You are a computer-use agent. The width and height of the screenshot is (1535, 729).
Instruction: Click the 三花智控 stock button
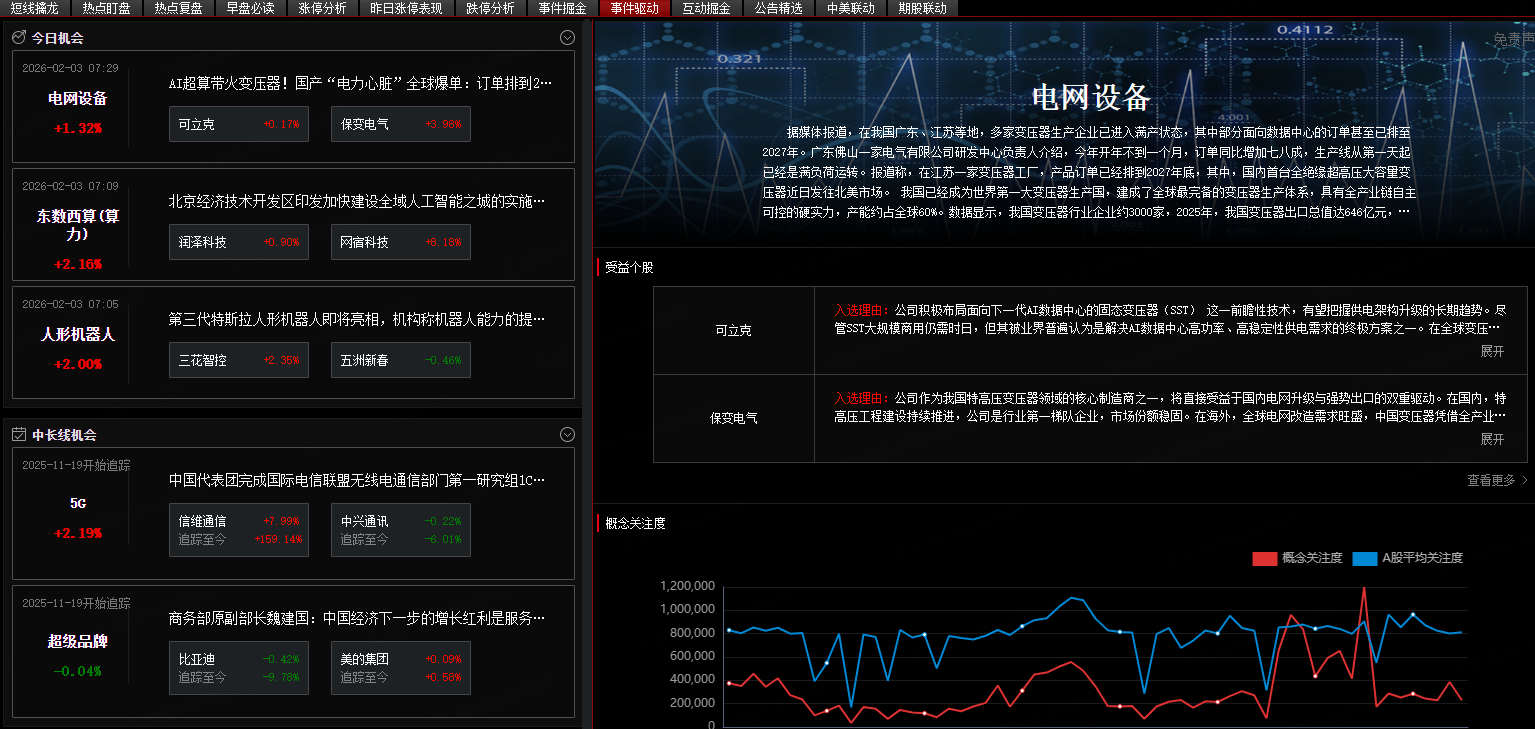(239, 360)
